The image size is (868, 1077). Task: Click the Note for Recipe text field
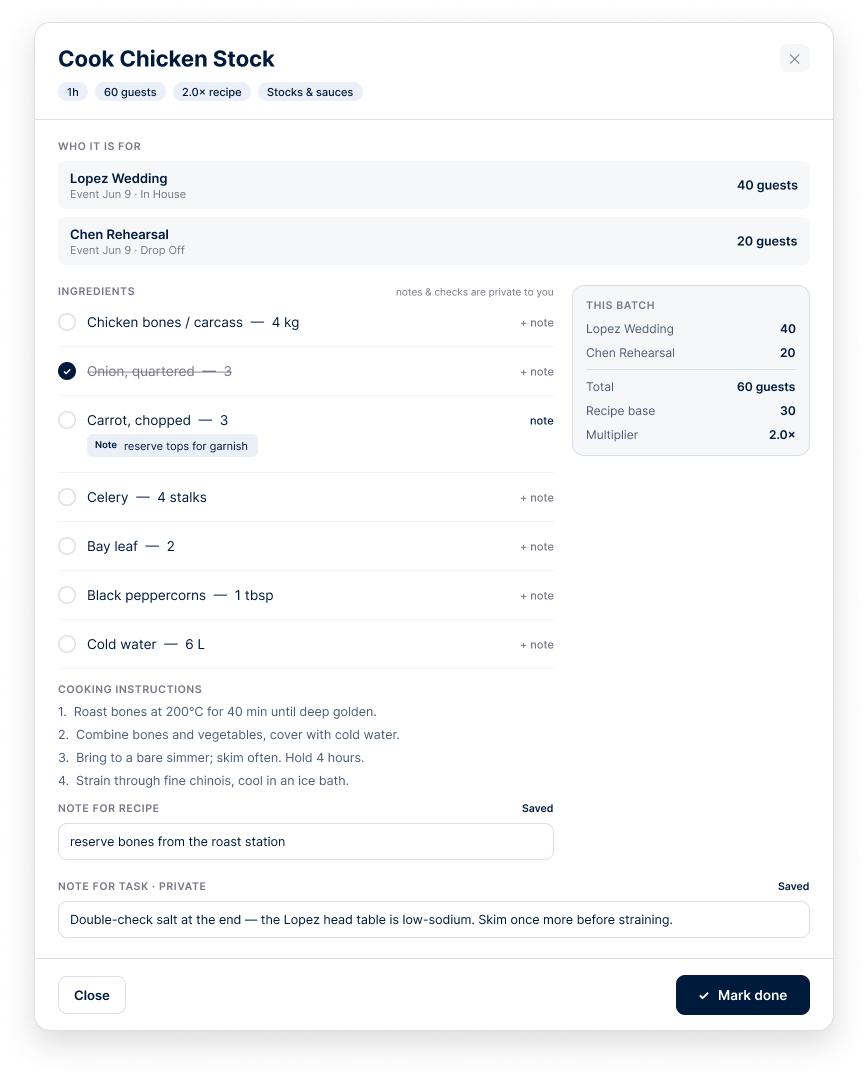point(306,841)
